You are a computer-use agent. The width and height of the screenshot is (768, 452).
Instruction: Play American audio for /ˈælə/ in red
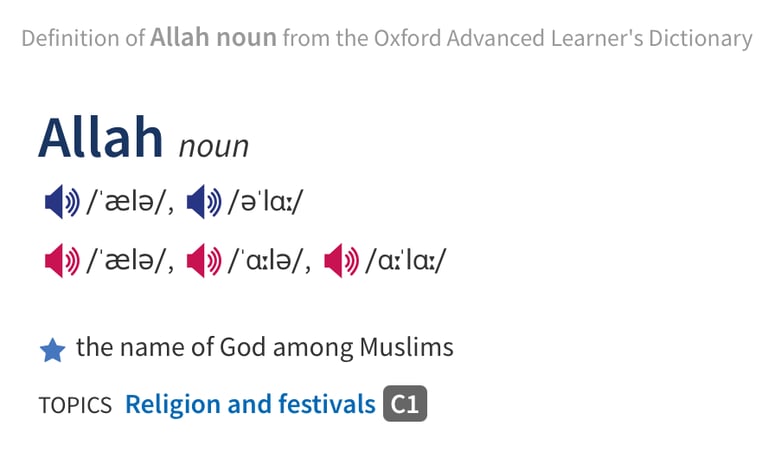click(x=62, y=261)
